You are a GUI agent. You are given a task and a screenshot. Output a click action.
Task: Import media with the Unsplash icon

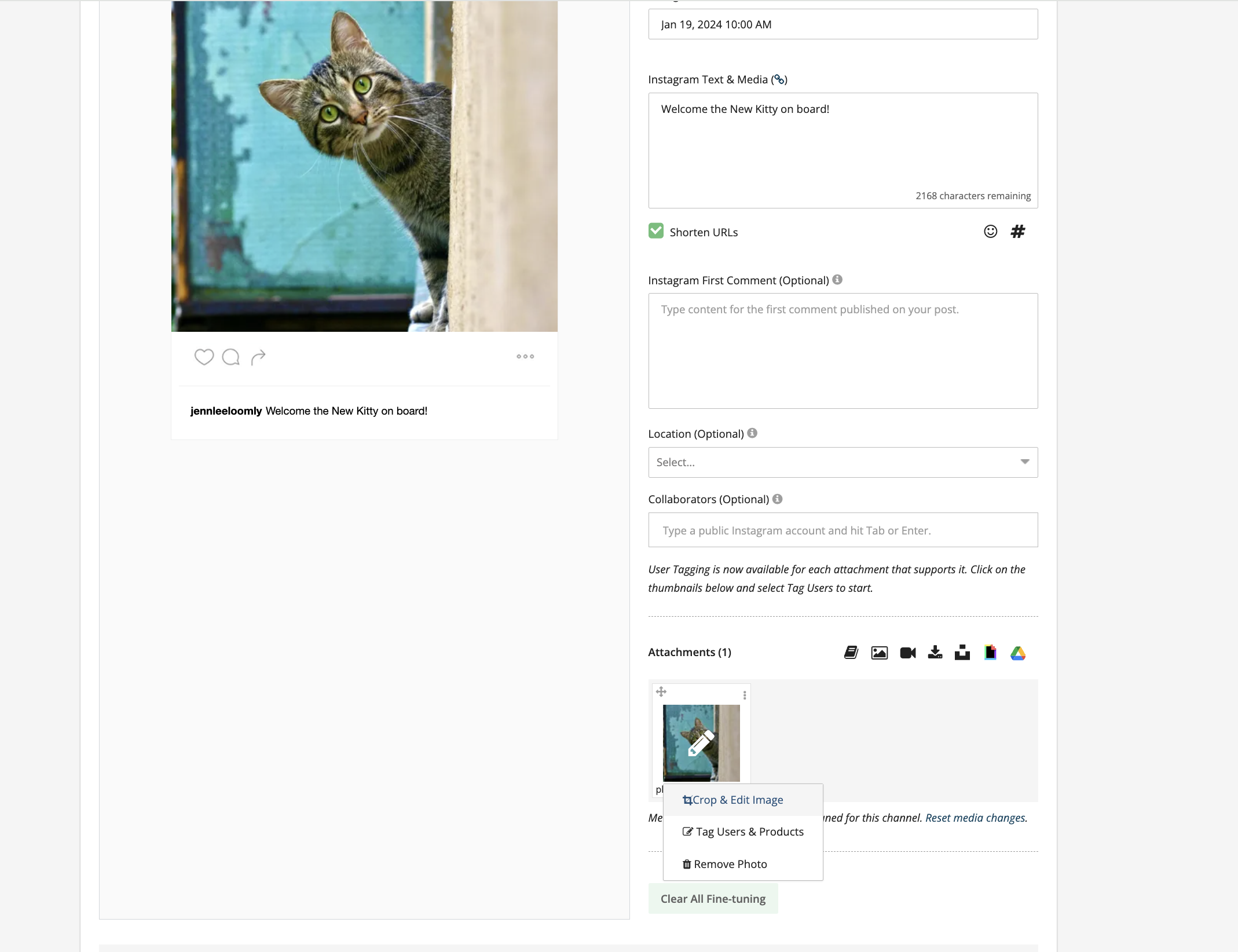962,653
